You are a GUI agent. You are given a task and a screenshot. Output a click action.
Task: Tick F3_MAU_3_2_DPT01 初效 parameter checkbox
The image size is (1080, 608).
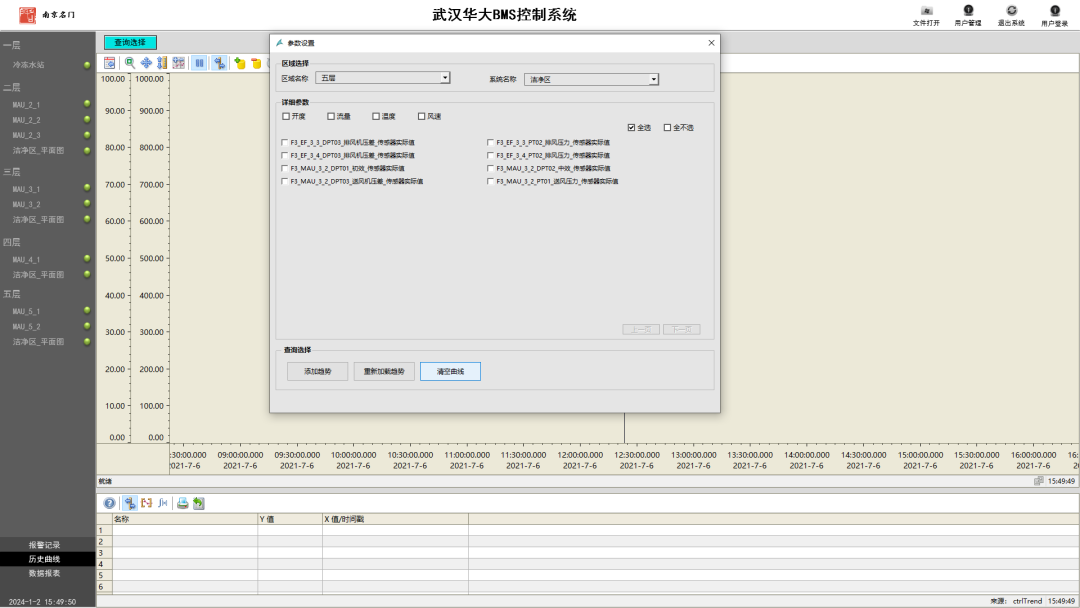click(284, 169)
